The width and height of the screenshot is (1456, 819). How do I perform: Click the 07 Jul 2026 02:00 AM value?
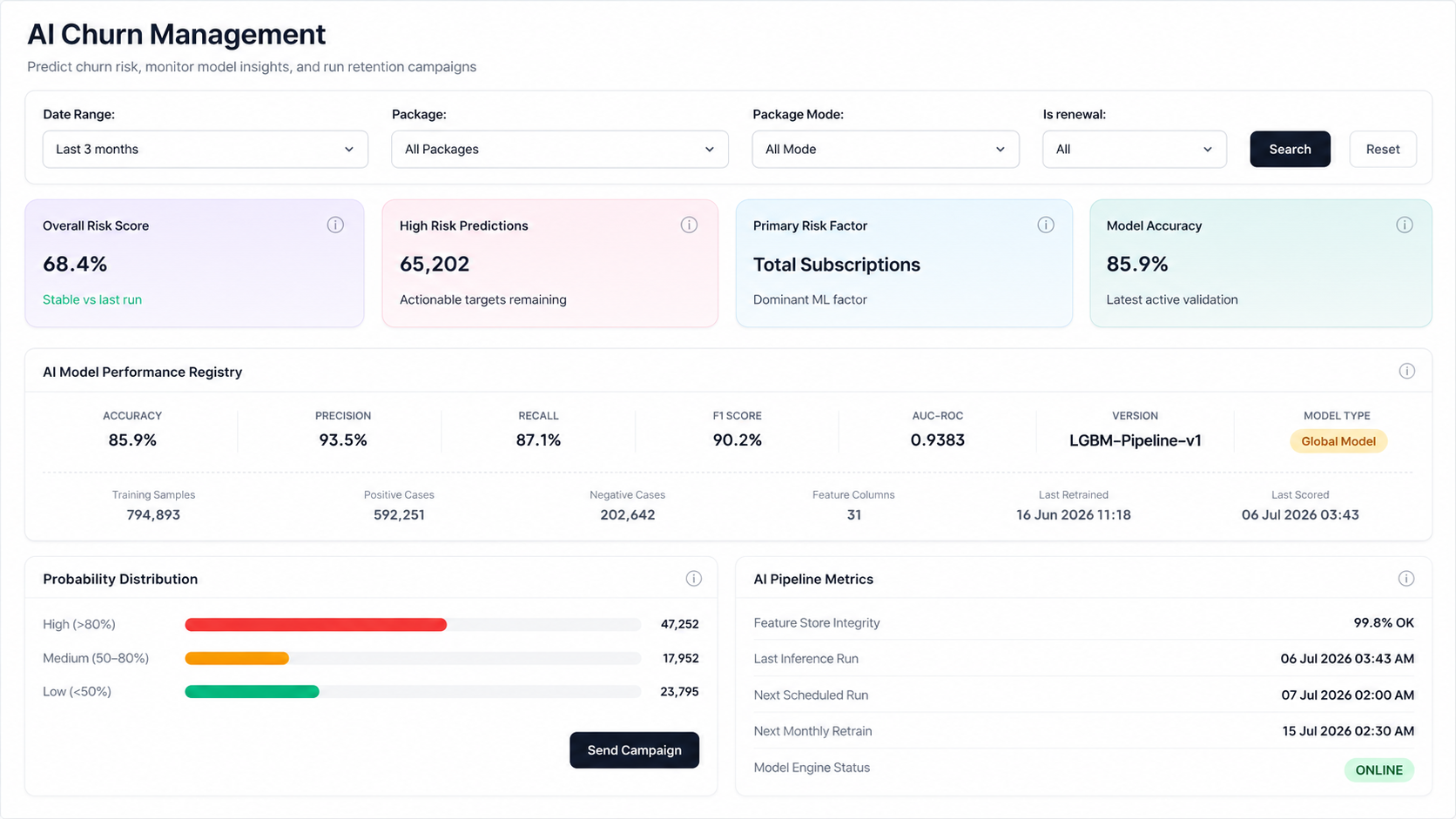point(1348,695)
